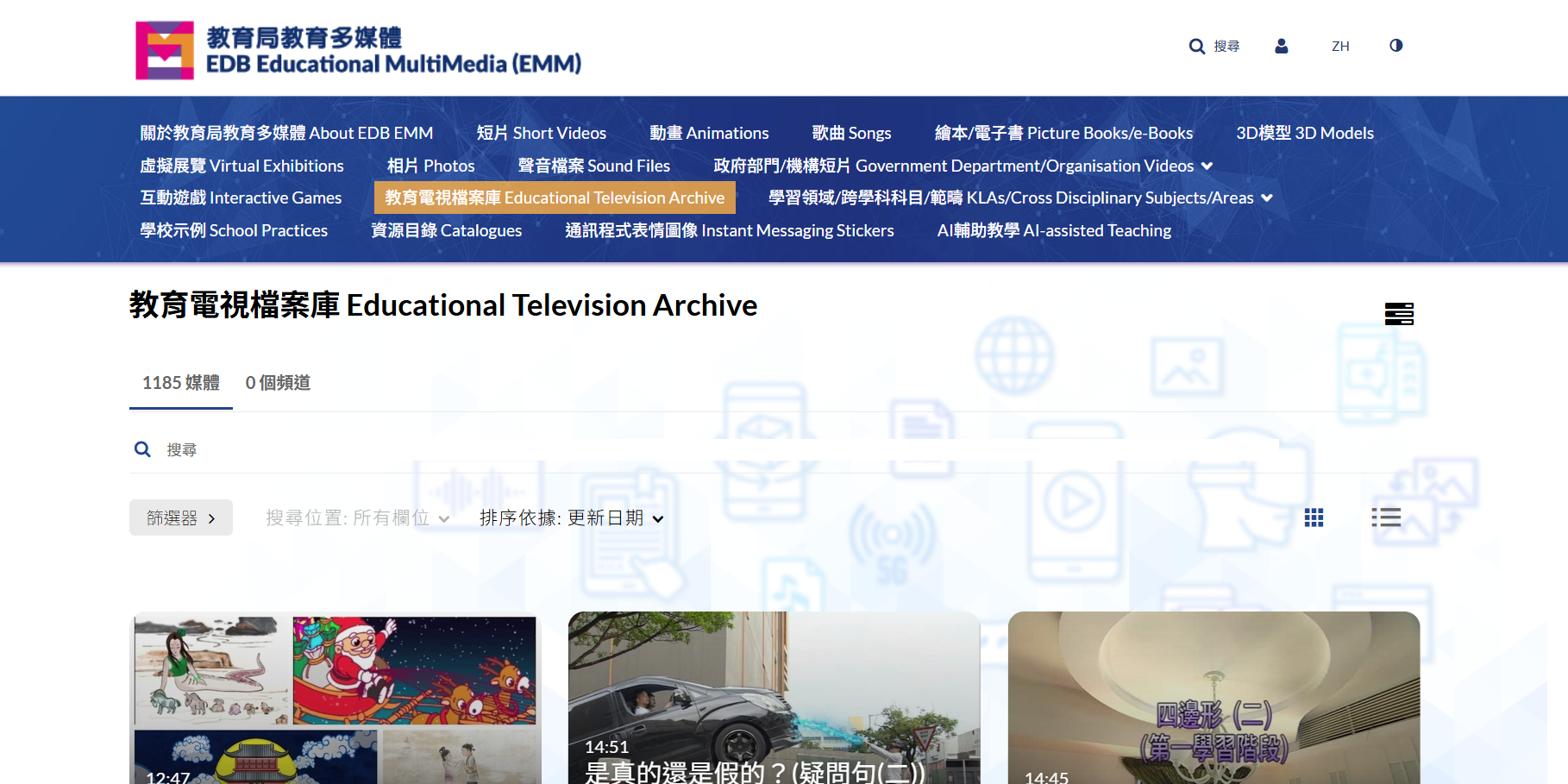Click the user account icon
Screen dimensions: 1568x784
point(1281,47)
